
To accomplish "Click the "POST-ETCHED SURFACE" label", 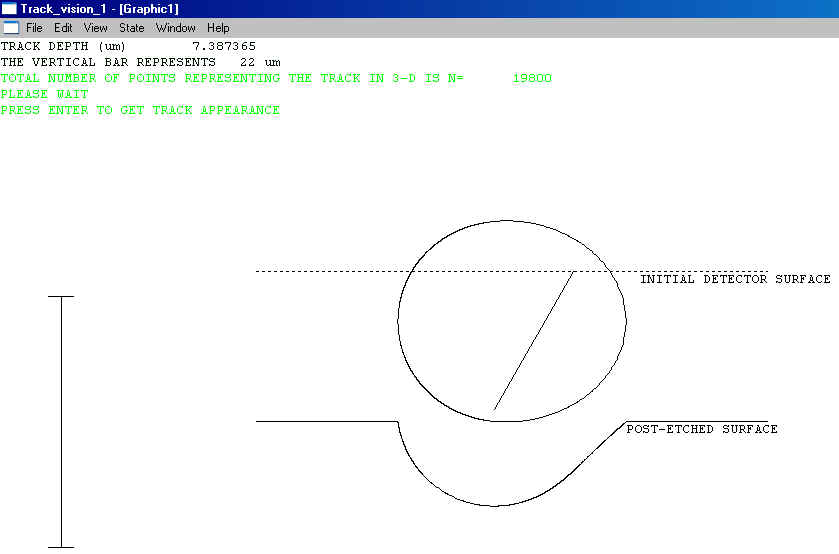I will [x=701, y=429].
